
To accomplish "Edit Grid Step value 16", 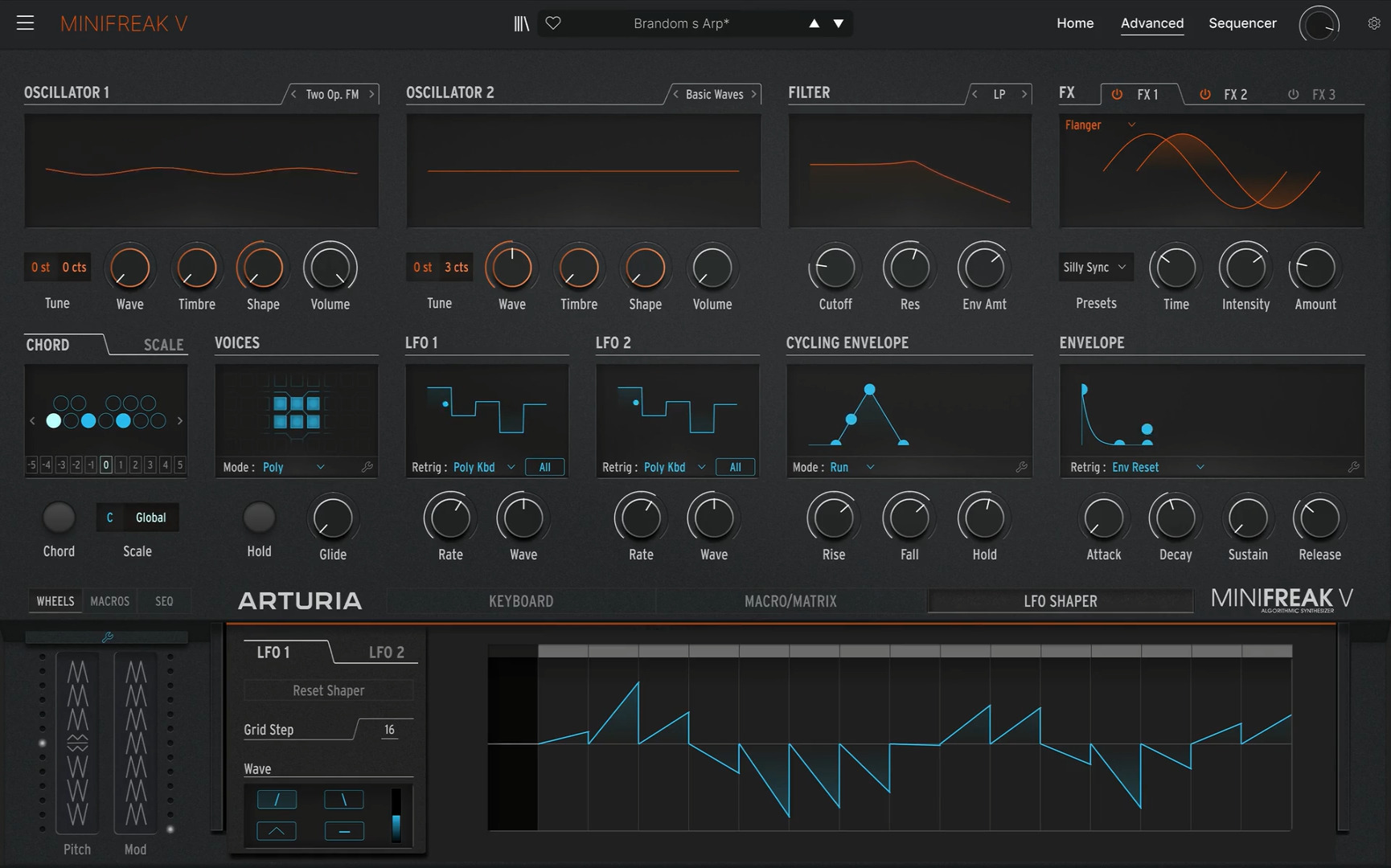I will point(389,730).
